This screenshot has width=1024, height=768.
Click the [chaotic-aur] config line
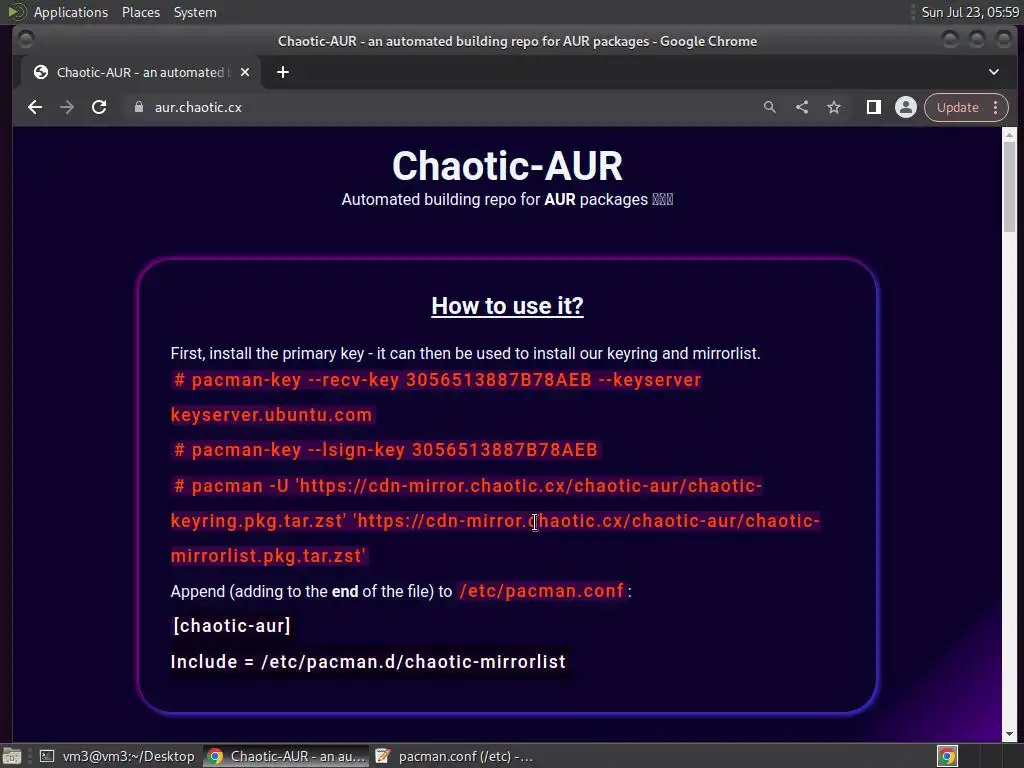(232, 626)
